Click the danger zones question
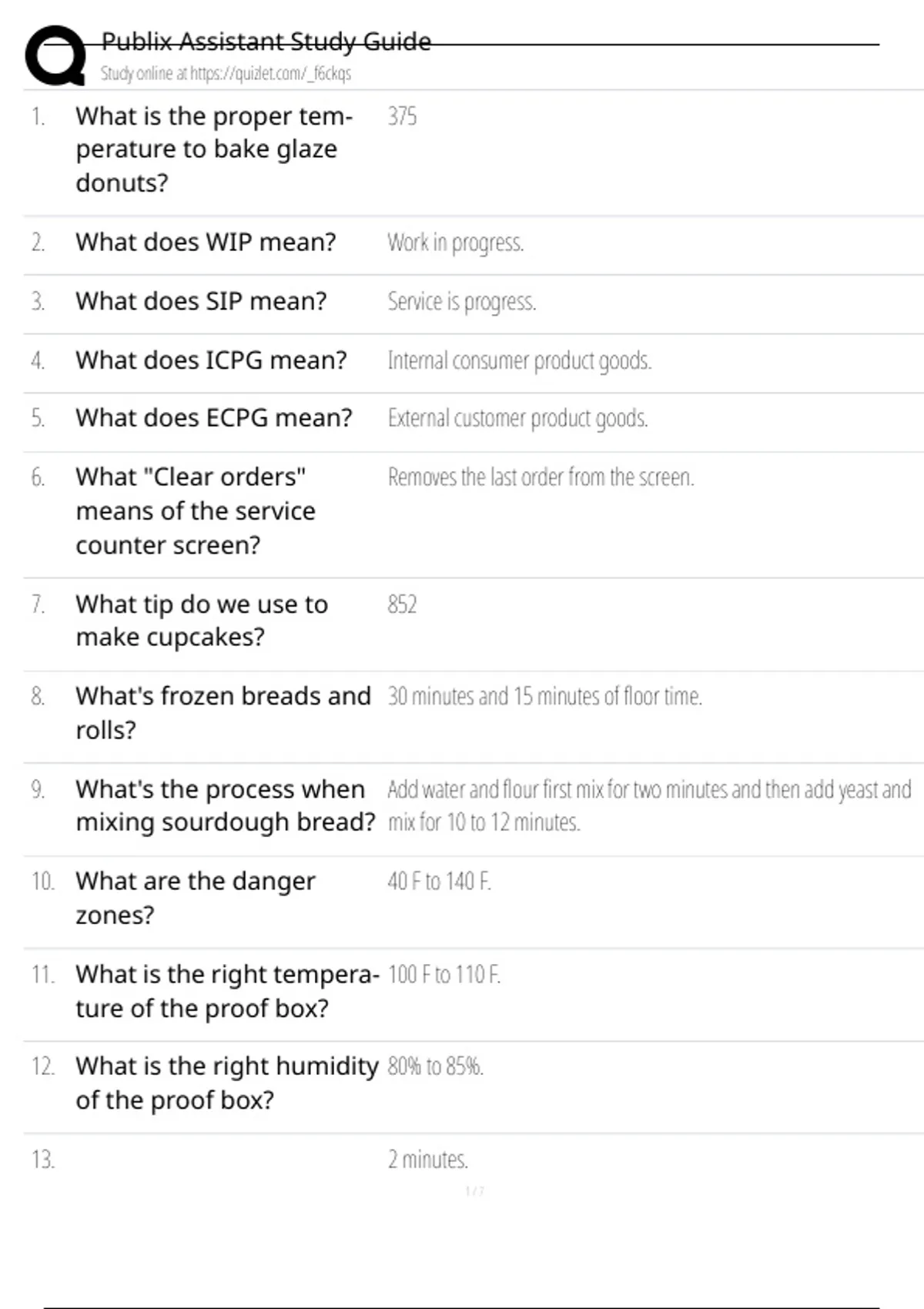The width and height of the screenshot is (924, 1309). point(195,898)
